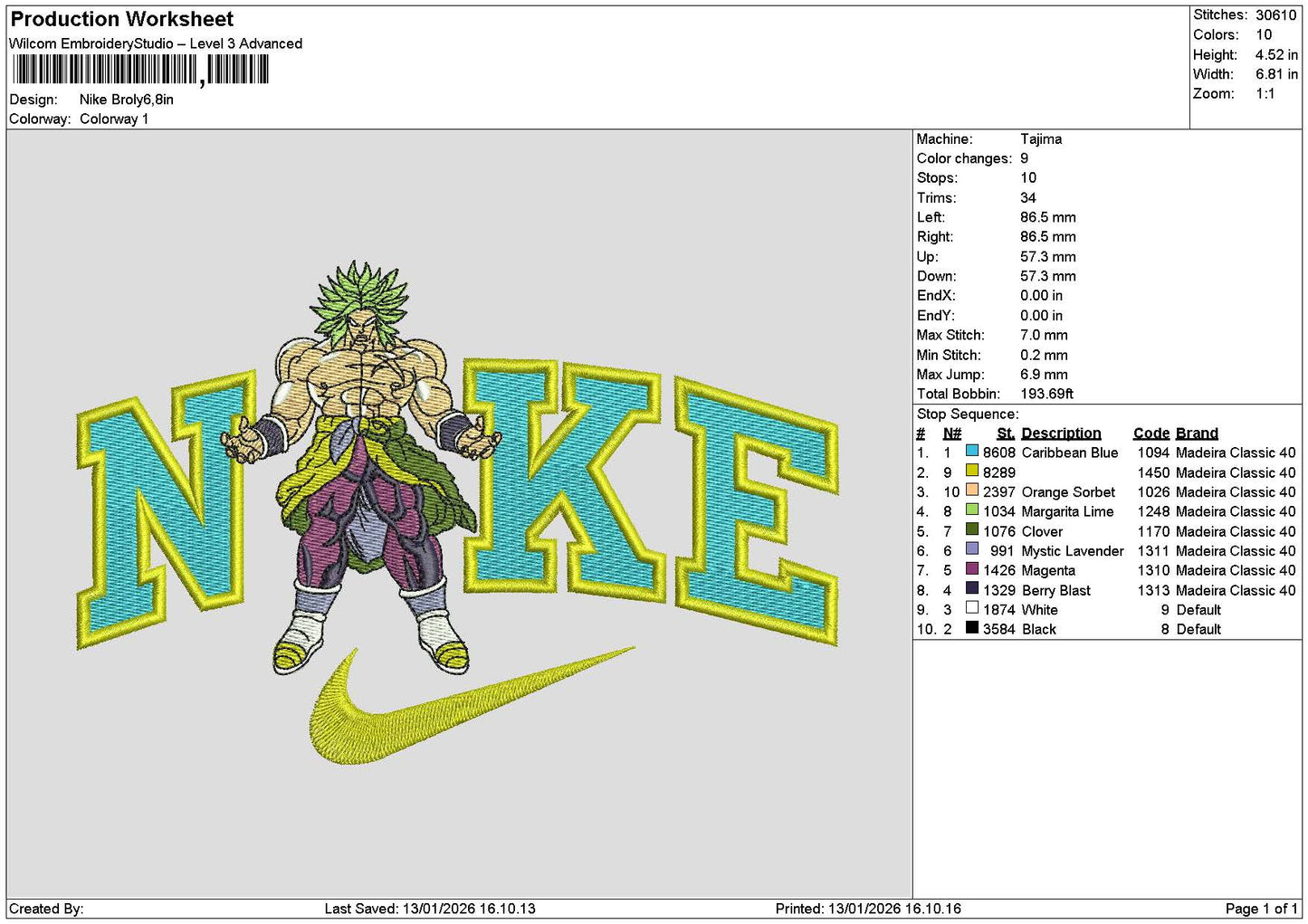Click the 'Last Saved: 13/01/2026 16.10.13' footer text

click(x=430, y=909)
